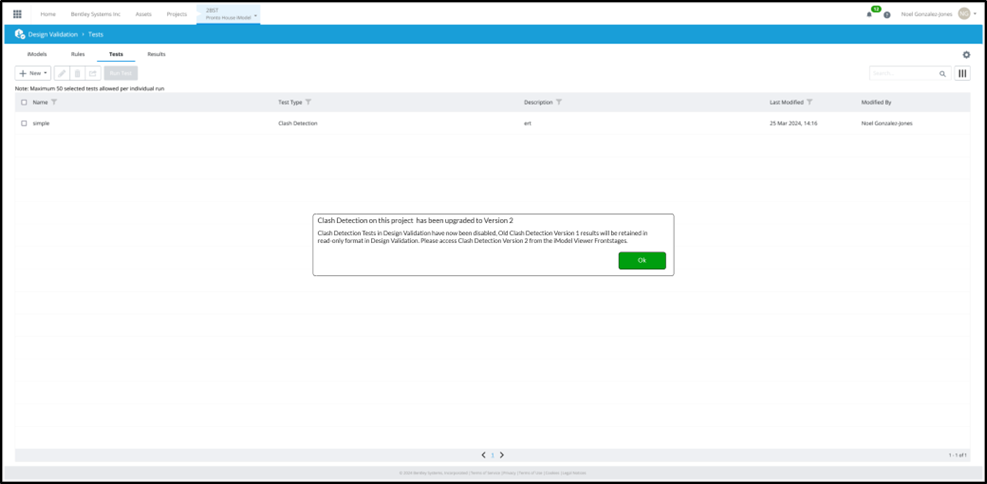
Task: Click the Noel Gonzalez-Jones username in header
Action: coord(927,14)
